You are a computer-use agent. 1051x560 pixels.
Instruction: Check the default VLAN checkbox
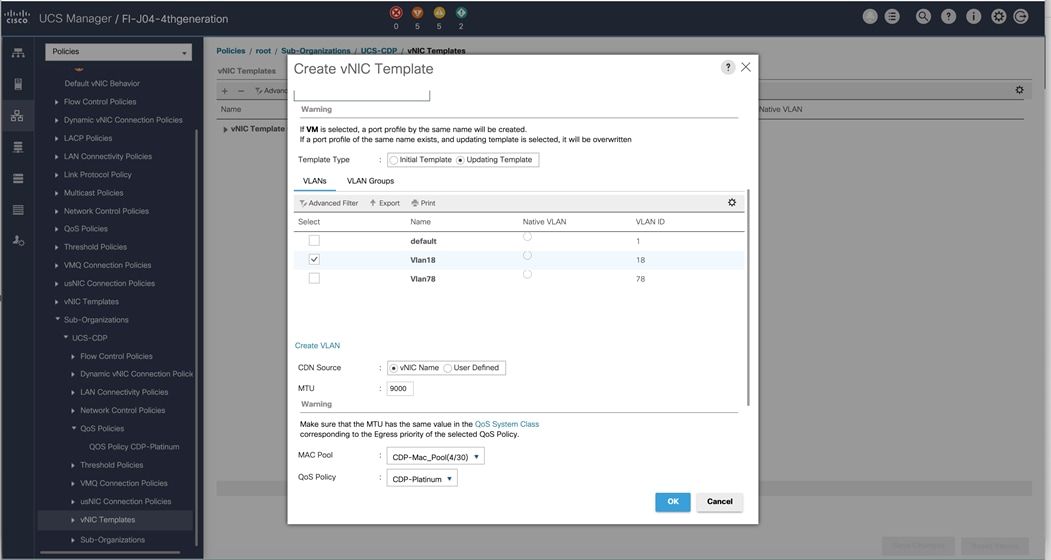click(314, 240)
